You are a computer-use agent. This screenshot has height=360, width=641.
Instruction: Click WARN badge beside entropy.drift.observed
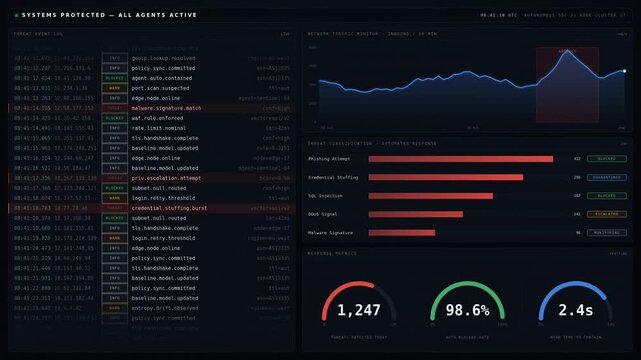114,308
